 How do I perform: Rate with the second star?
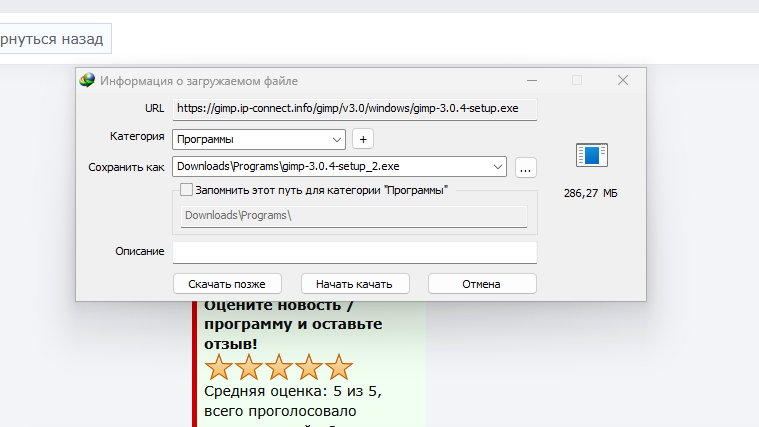(249, 366)
